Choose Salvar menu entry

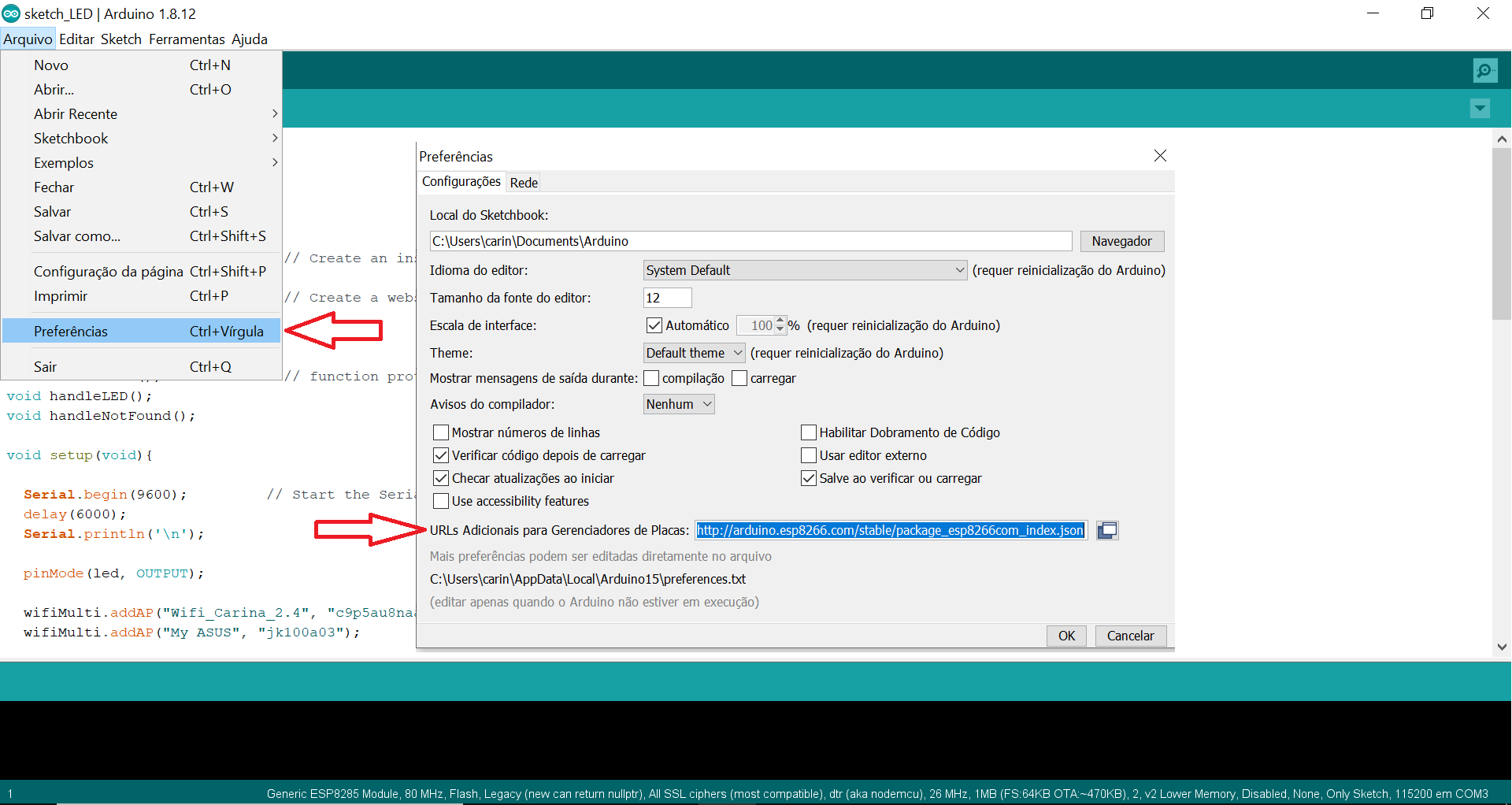pyautogui.click(x=142, y=212)
